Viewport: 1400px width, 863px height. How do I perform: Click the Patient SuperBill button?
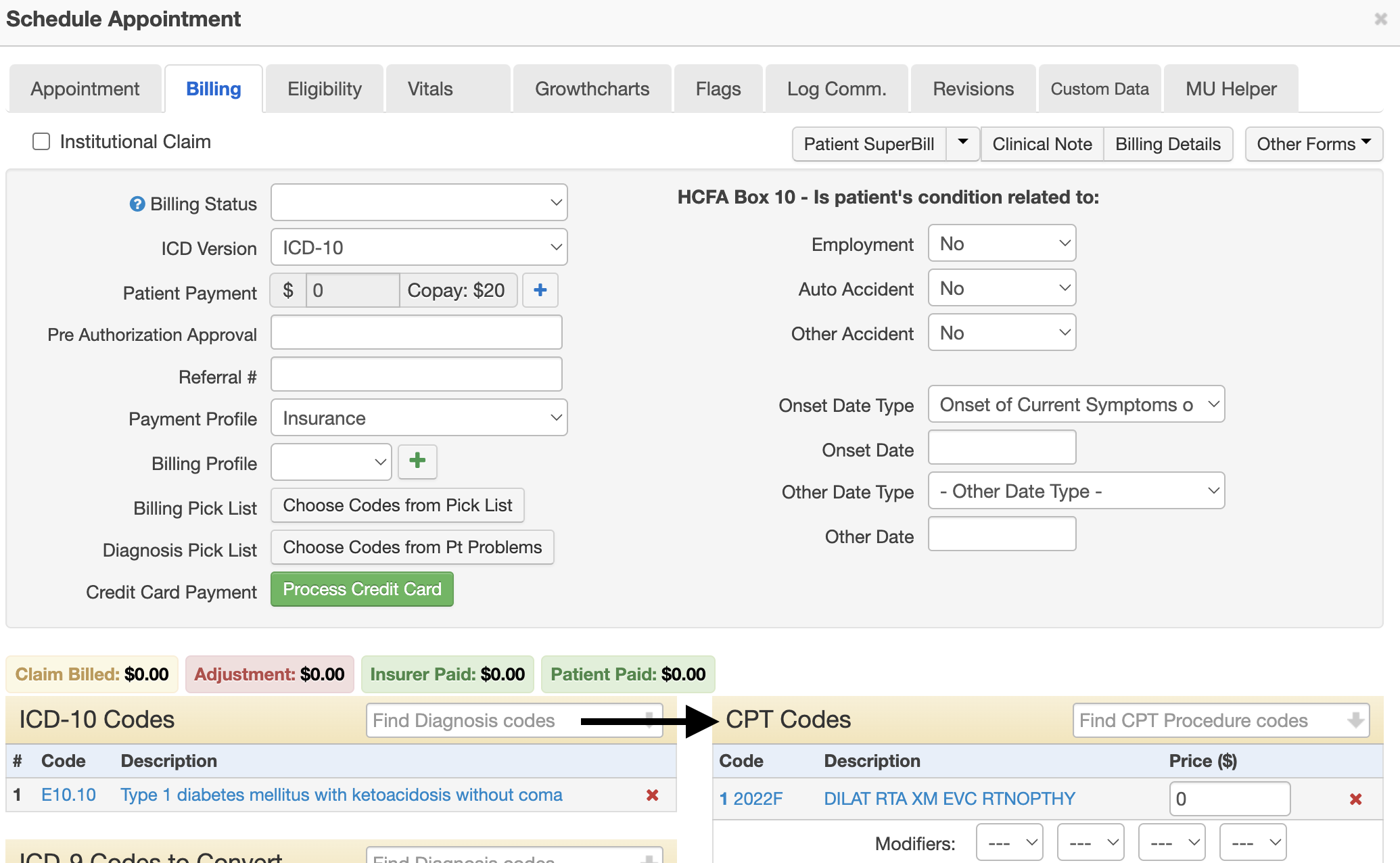pyautogui.click(x=869, y=143)
